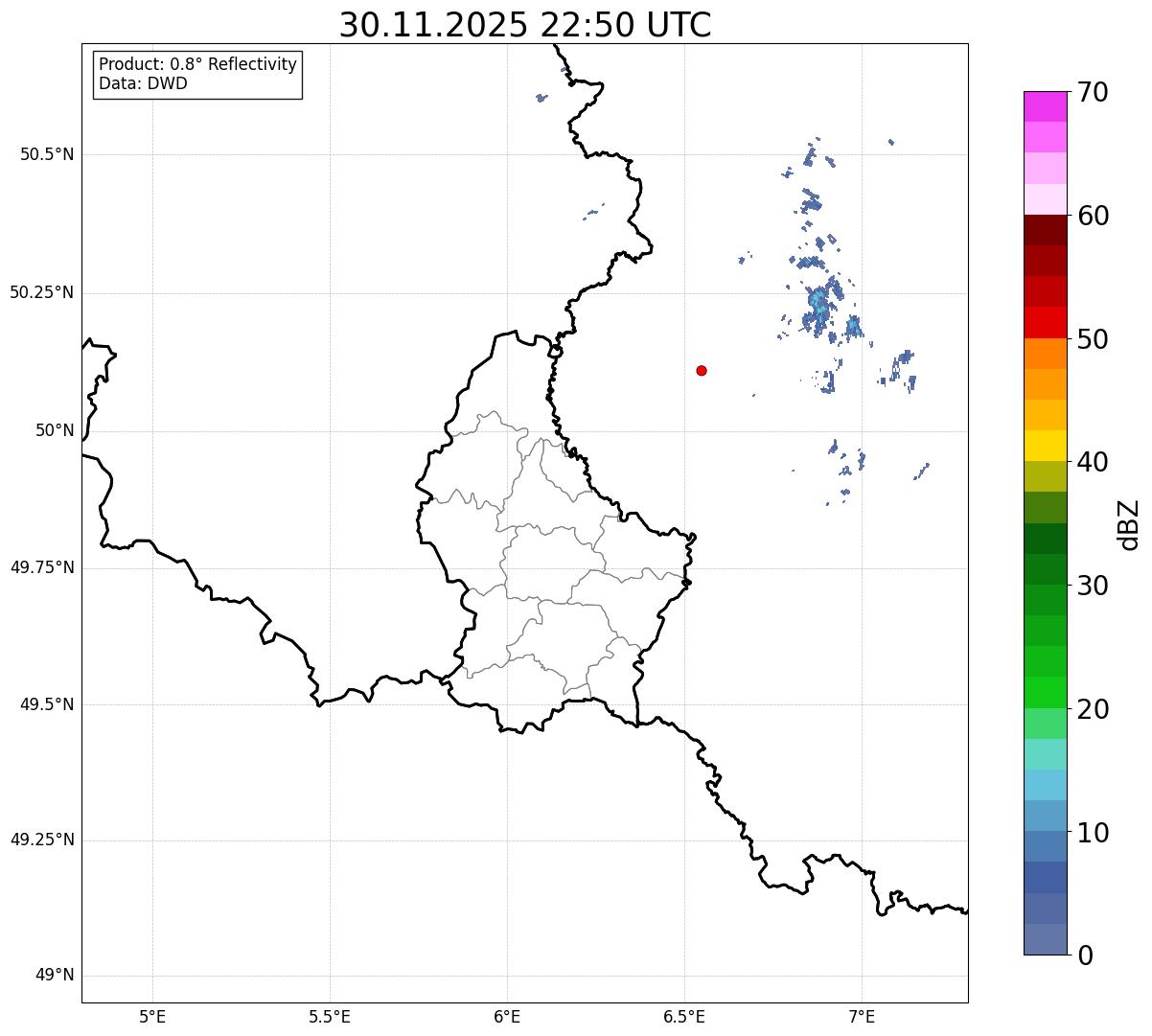
Task: Click the plot title 30.11.2025 22:50 UTC
Action: pos(525,25)
